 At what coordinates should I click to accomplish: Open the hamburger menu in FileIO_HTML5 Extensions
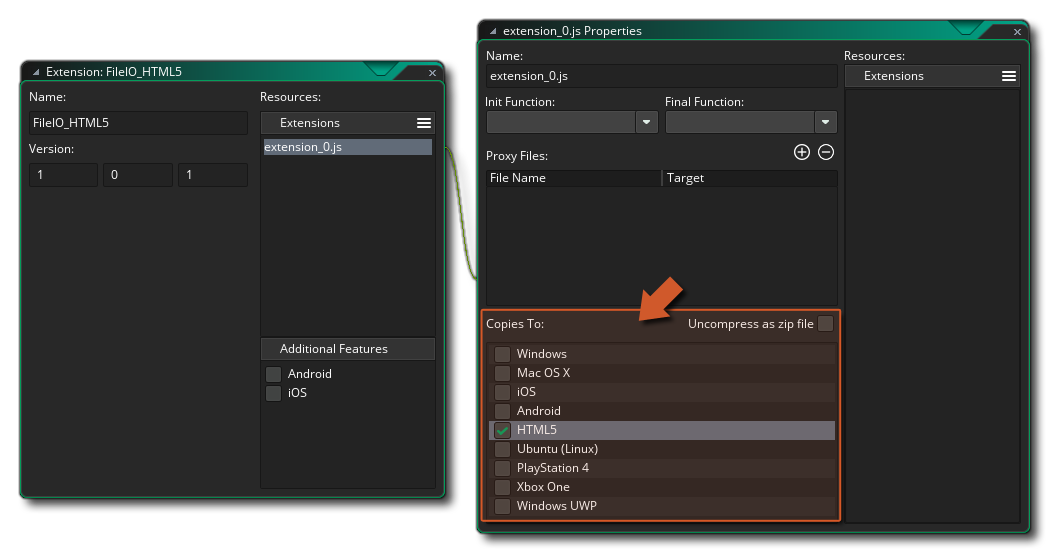tap(424, 123)
